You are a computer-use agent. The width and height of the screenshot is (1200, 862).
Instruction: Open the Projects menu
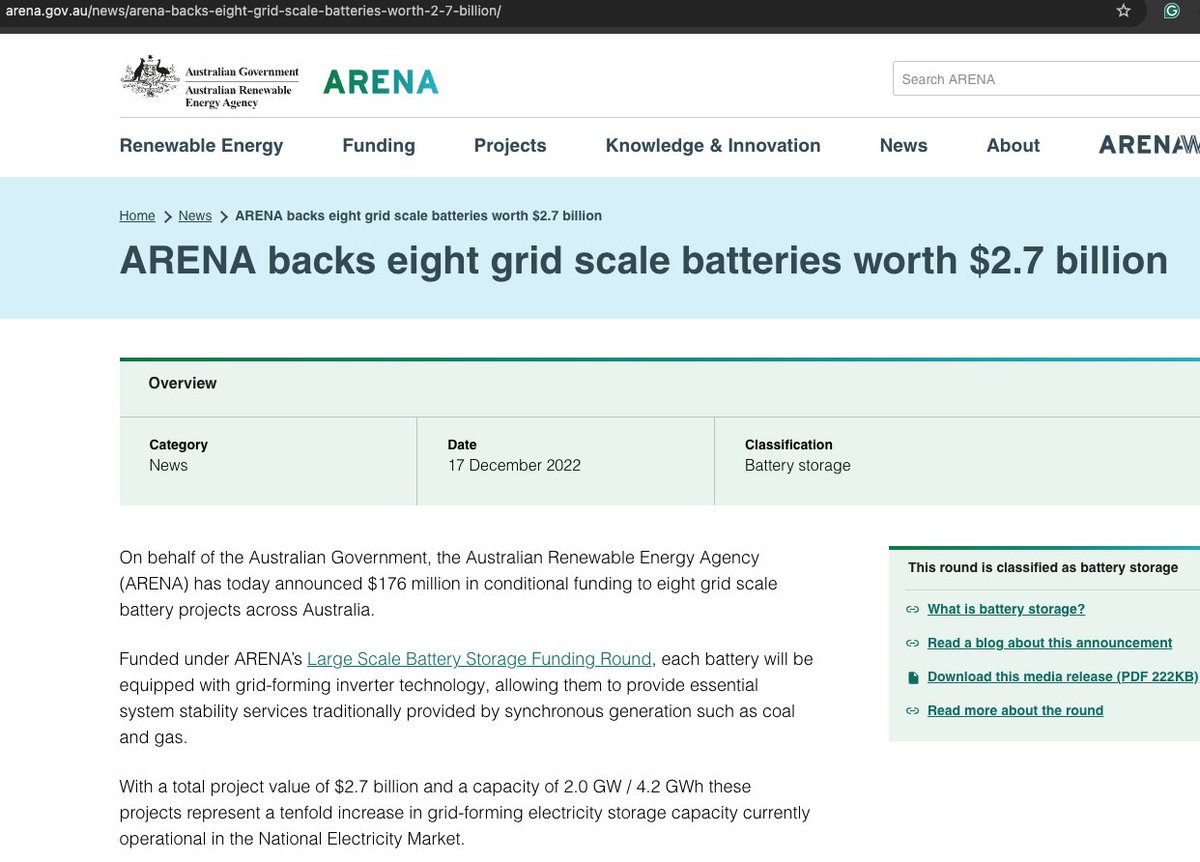click(x=510, y=145)
